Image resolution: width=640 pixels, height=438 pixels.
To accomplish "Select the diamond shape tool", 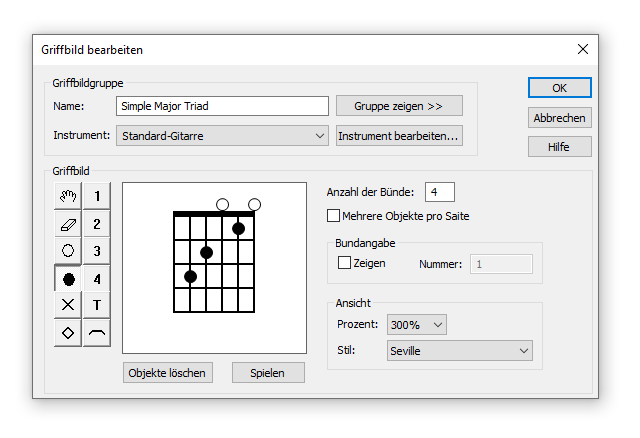I will coord(68,333).
